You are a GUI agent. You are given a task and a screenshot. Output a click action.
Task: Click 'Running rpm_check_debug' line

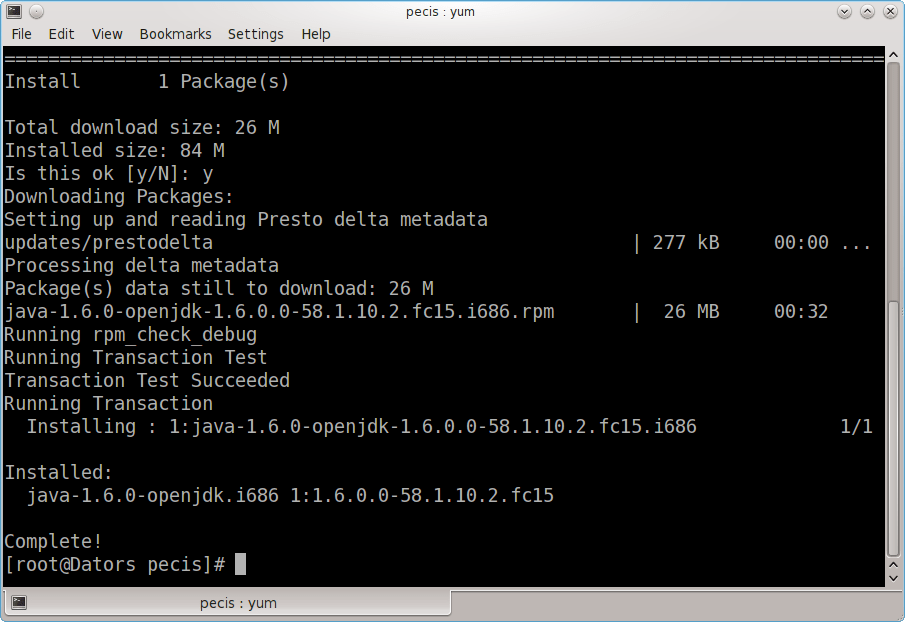pyautogui.click(x=131, y=335)
